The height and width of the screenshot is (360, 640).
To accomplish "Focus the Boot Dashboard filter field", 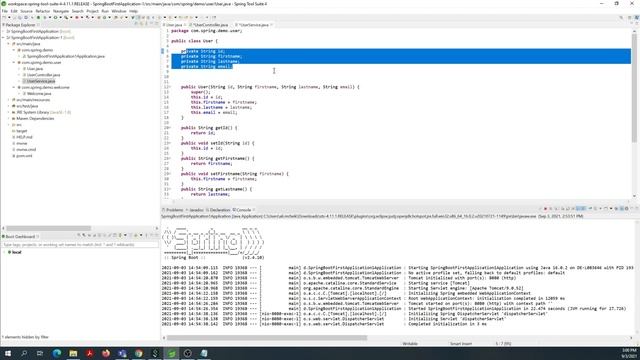I will tap(80, 244).
